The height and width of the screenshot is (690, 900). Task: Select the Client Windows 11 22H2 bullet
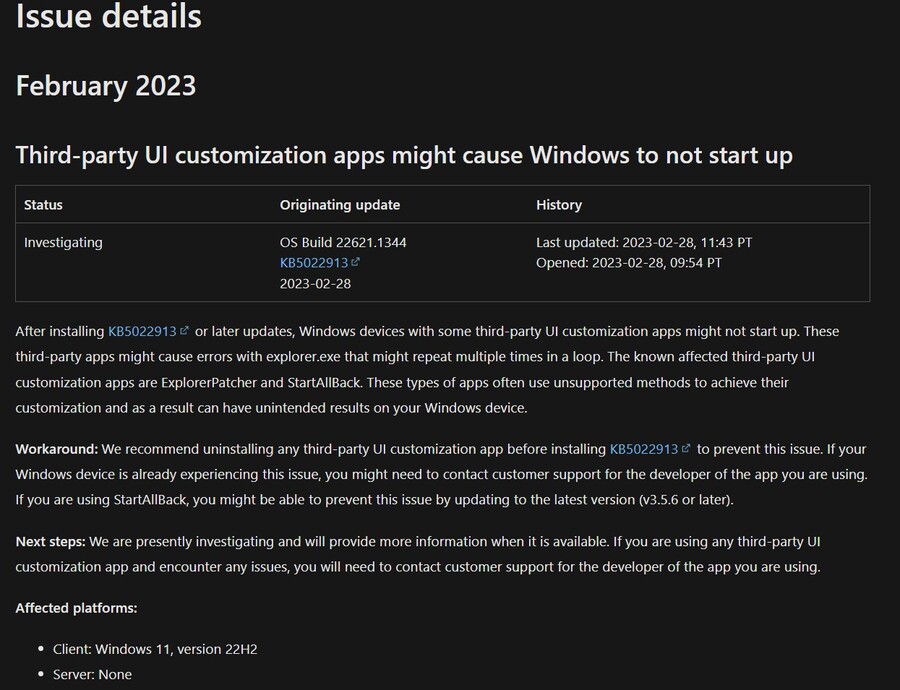pos(155,649)
